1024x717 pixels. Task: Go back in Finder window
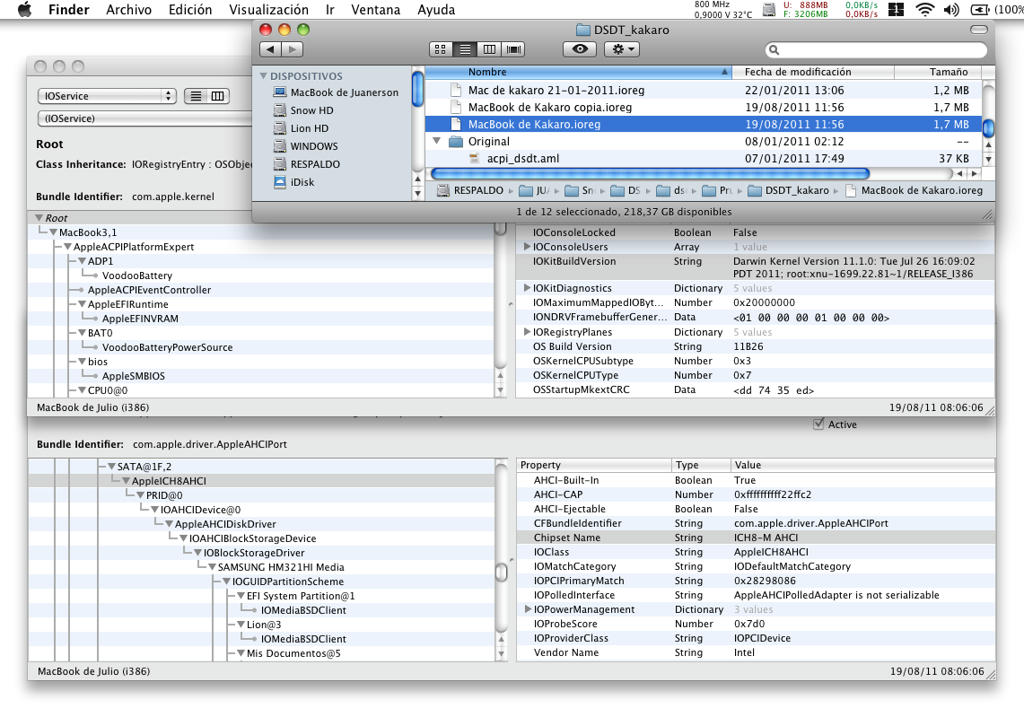point(270,49)
